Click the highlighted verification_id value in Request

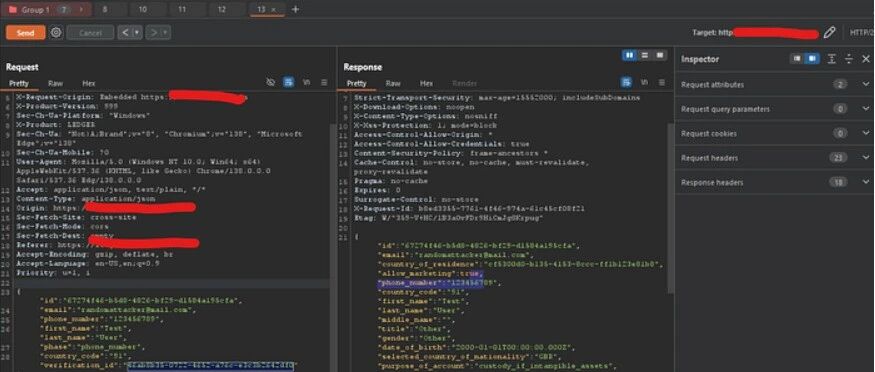(x=210, y=366)
